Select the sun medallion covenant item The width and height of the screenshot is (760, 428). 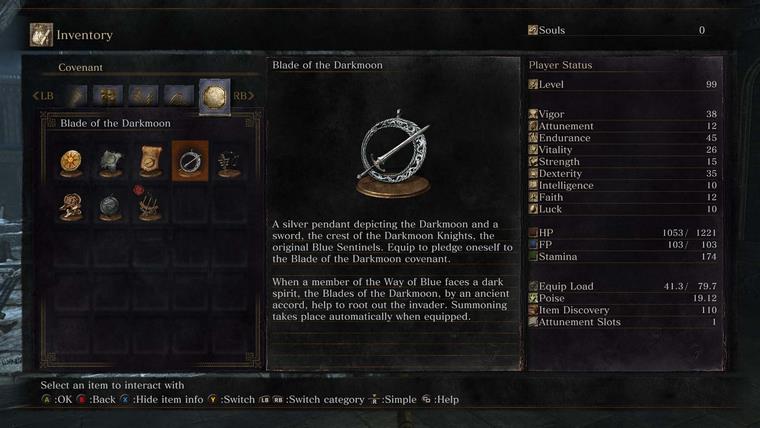(x=71, y=161)
